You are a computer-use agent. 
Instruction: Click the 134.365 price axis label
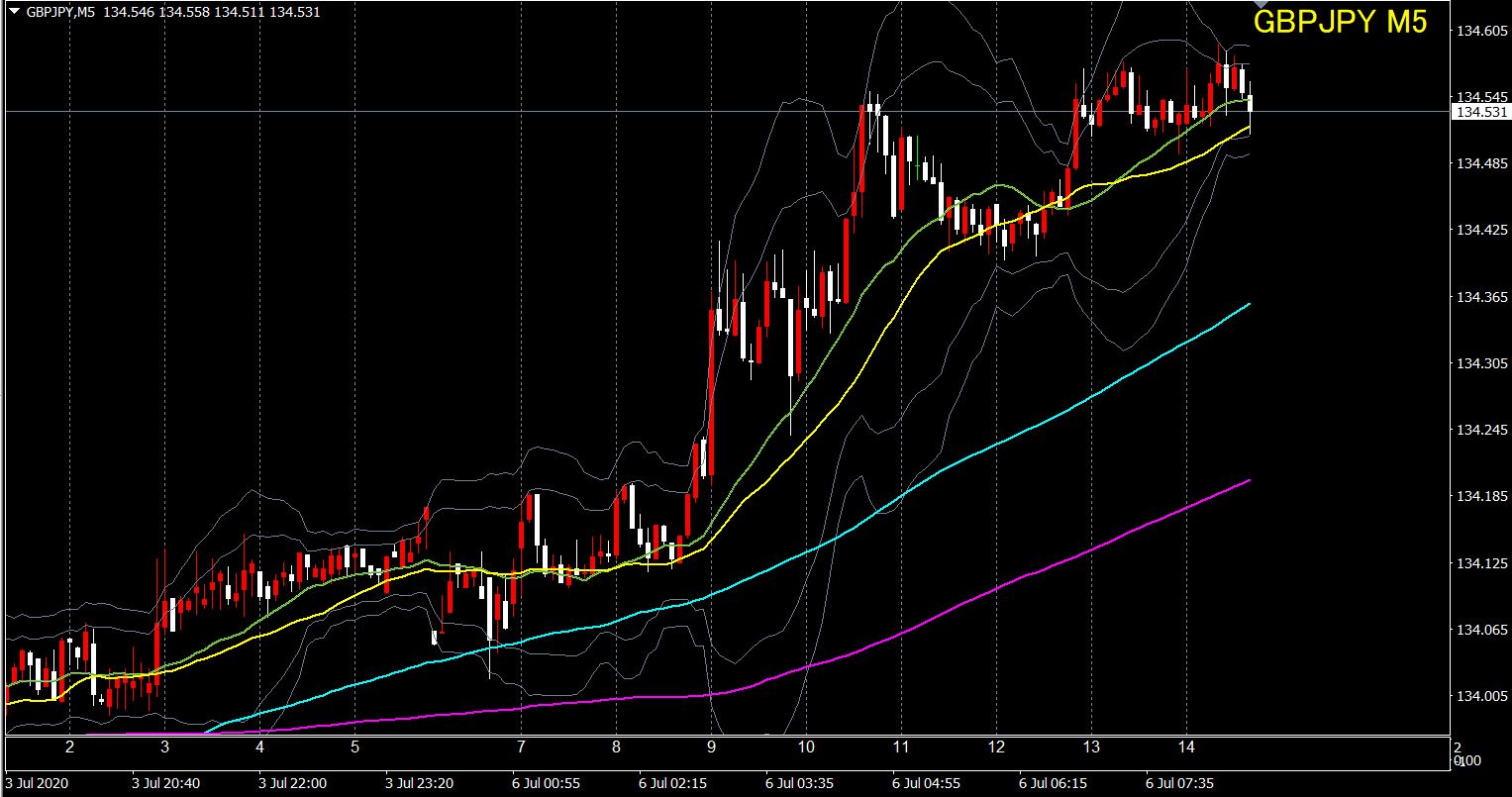1480,297
